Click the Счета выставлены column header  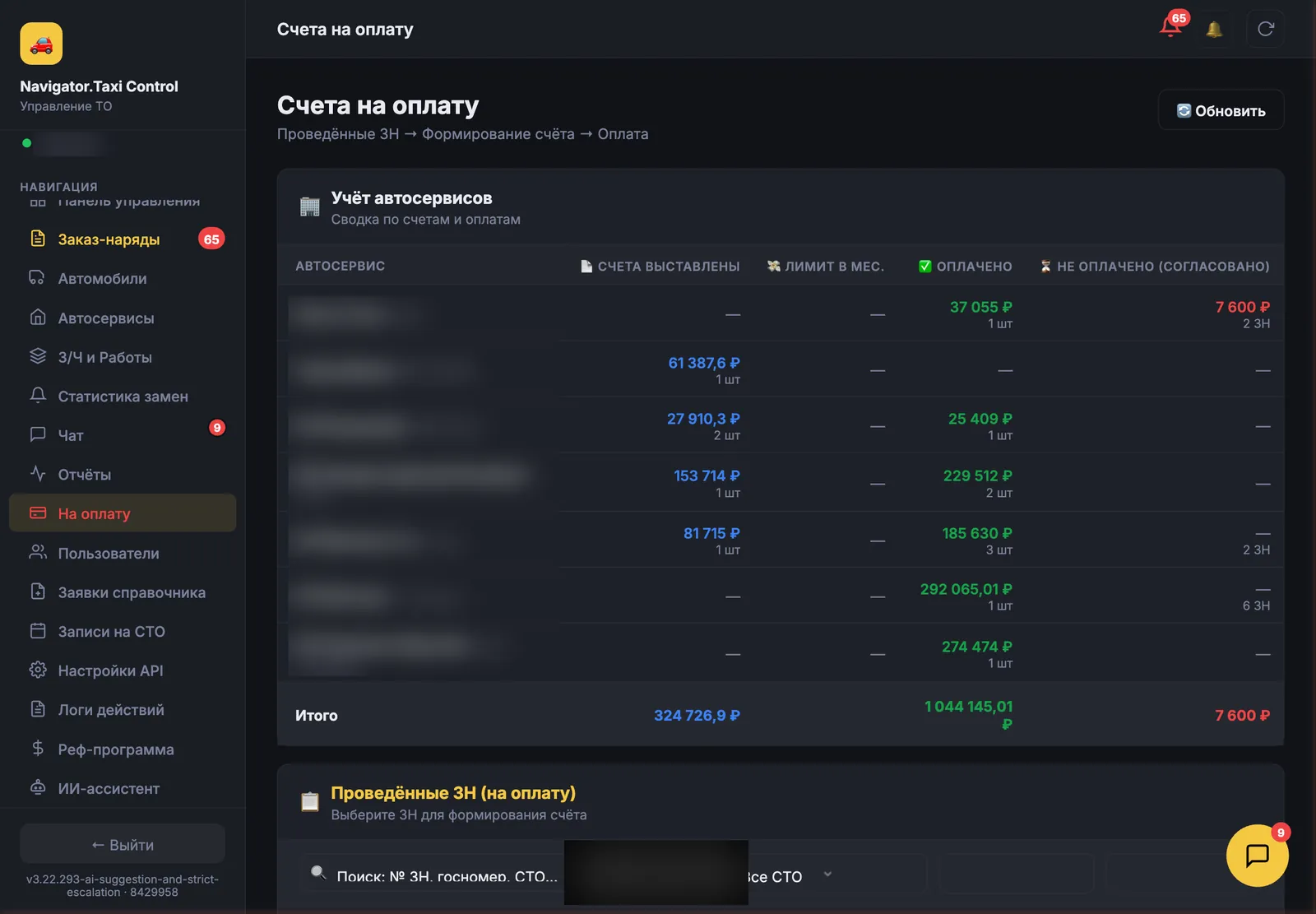[660, 267]
